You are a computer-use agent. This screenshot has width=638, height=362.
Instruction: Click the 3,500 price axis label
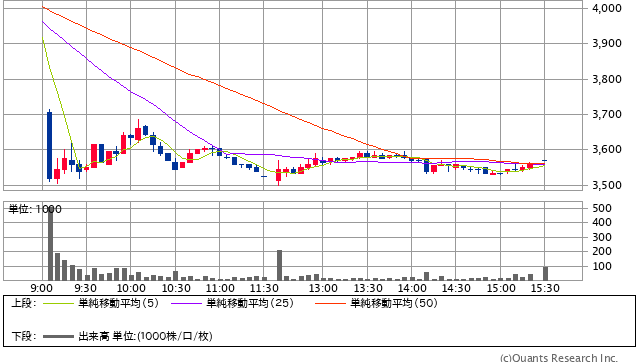point(607,185)
